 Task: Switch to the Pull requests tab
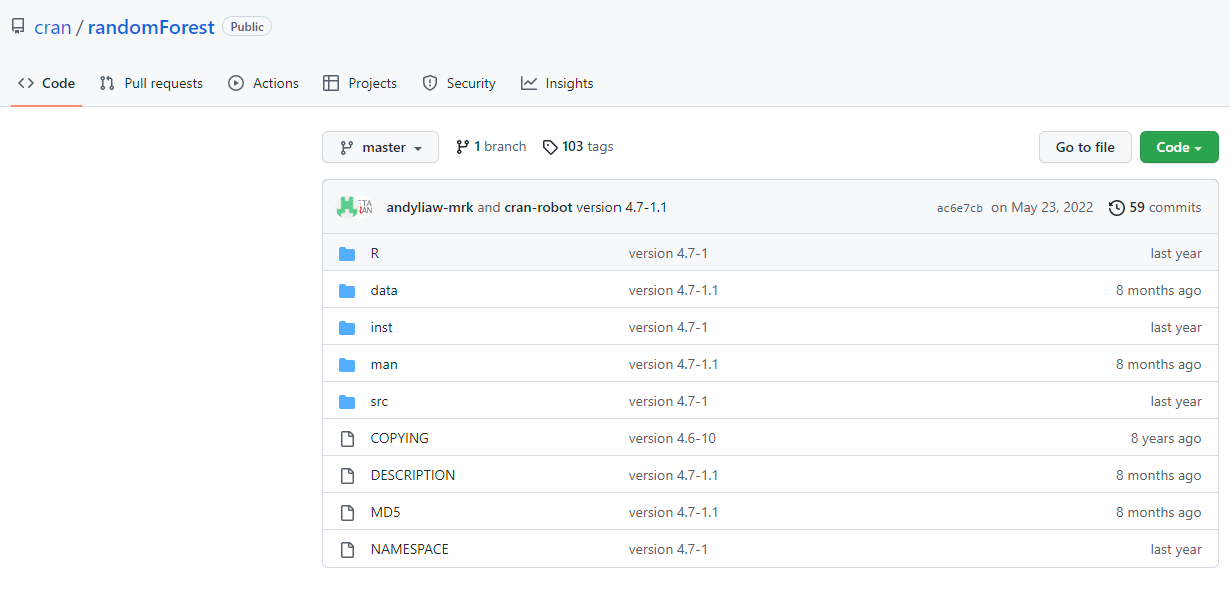151,84
